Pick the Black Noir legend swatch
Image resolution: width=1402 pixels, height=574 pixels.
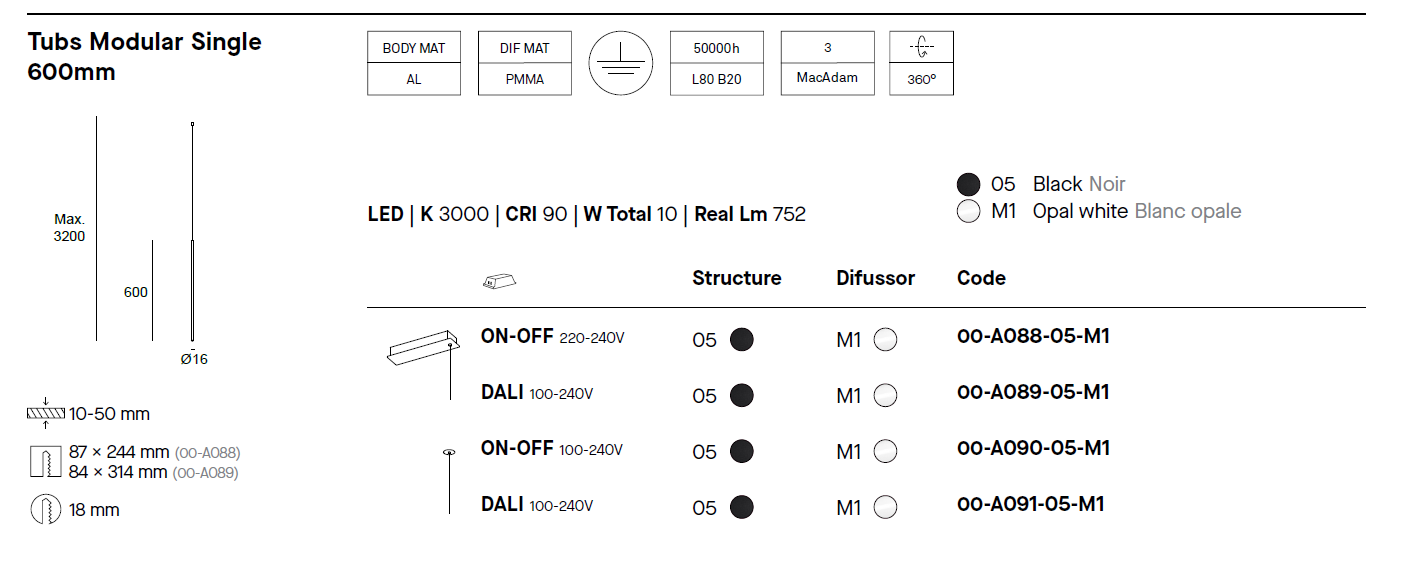(968, 184)
